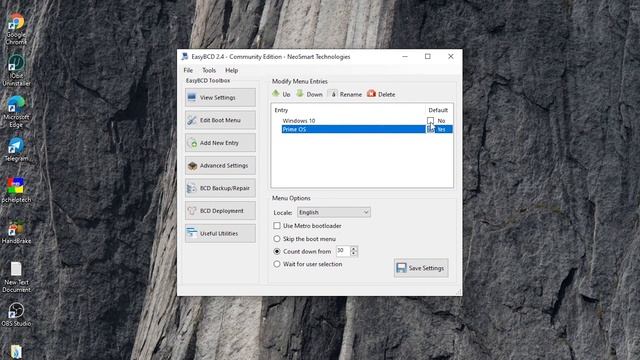Open Advanced Settings in the toolbox
Screen dimensions: 640x360
220,165
